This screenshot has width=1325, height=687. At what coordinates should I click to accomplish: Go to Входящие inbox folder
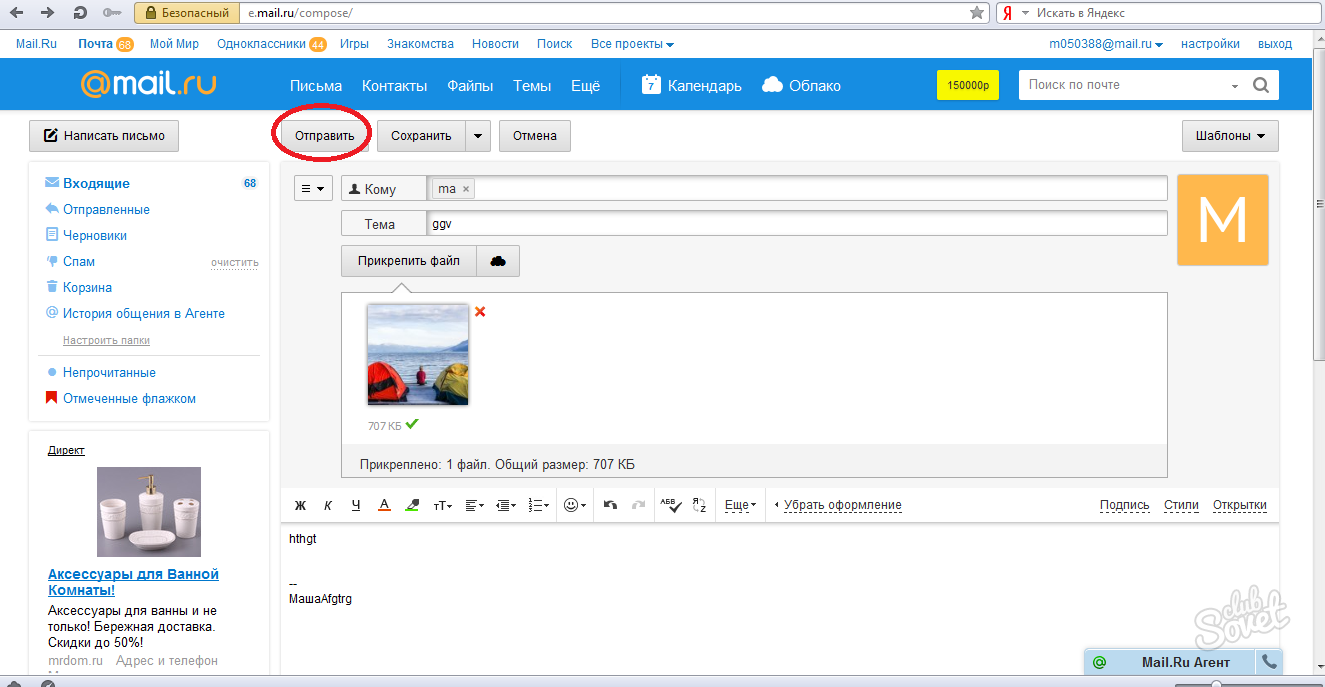[96, 183]
